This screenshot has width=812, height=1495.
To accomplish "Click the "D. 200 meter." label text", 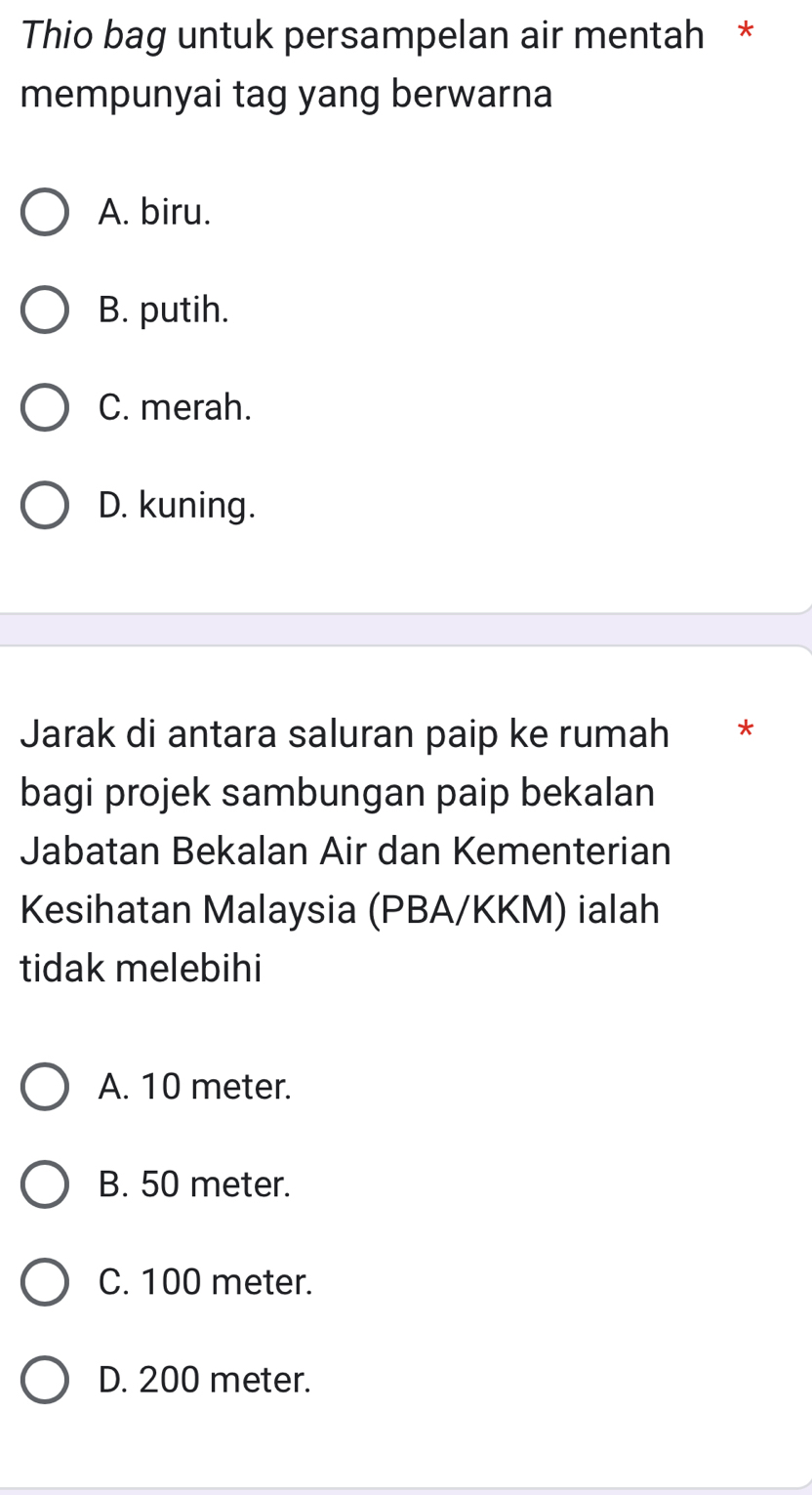I will [x=206, y=1380].
